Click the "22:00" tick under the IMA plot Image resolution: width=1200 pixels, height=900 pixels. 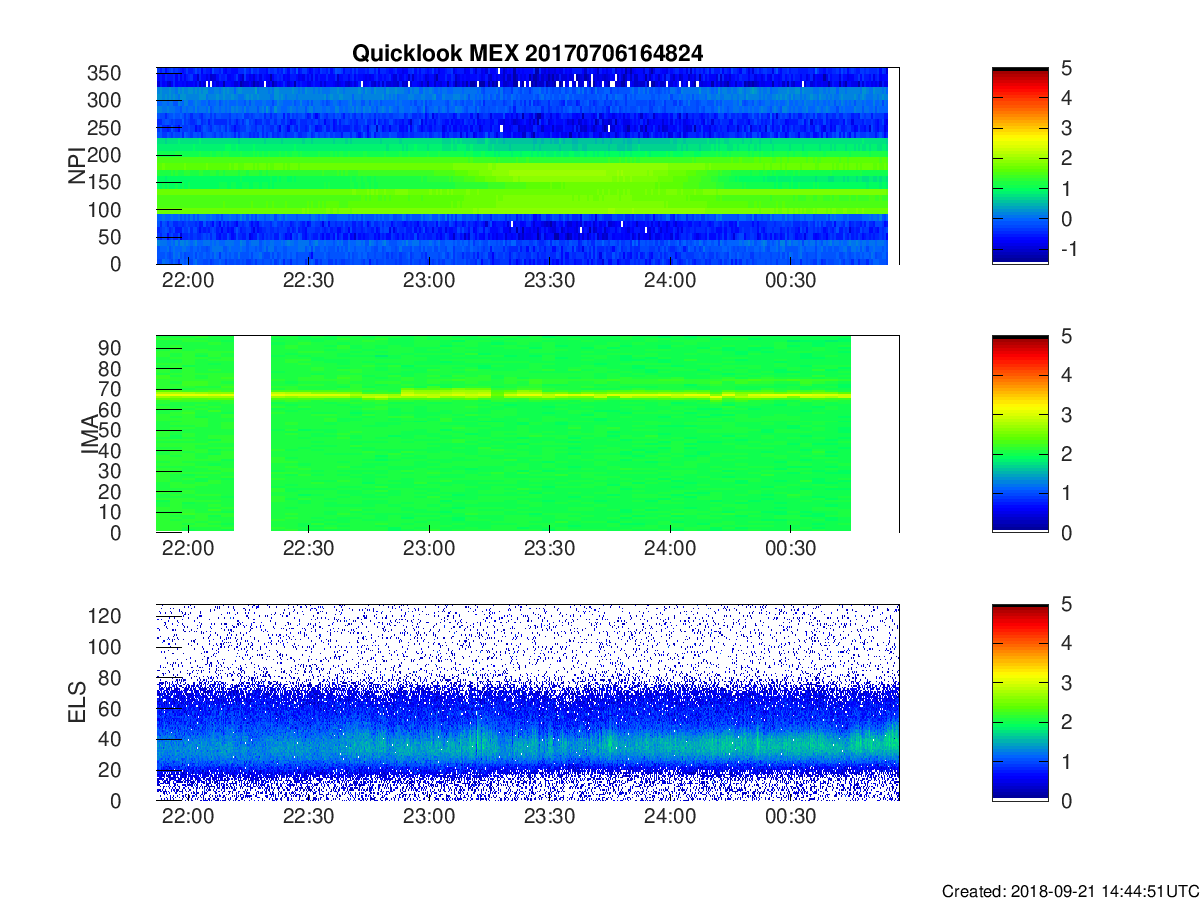[187, 549]
